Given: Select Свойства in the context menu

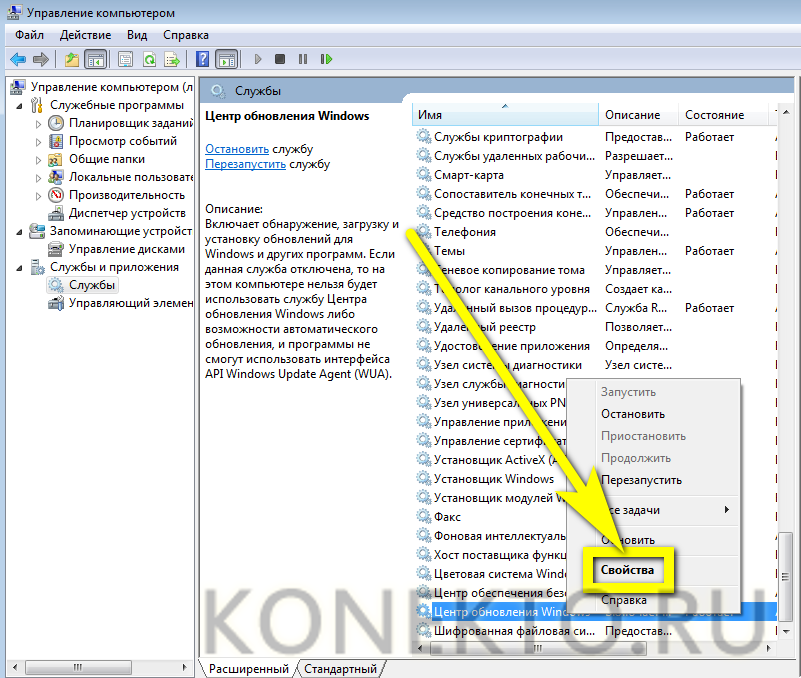Looking at the screenshot, I should pyautogui.click(x=627, y=570).
